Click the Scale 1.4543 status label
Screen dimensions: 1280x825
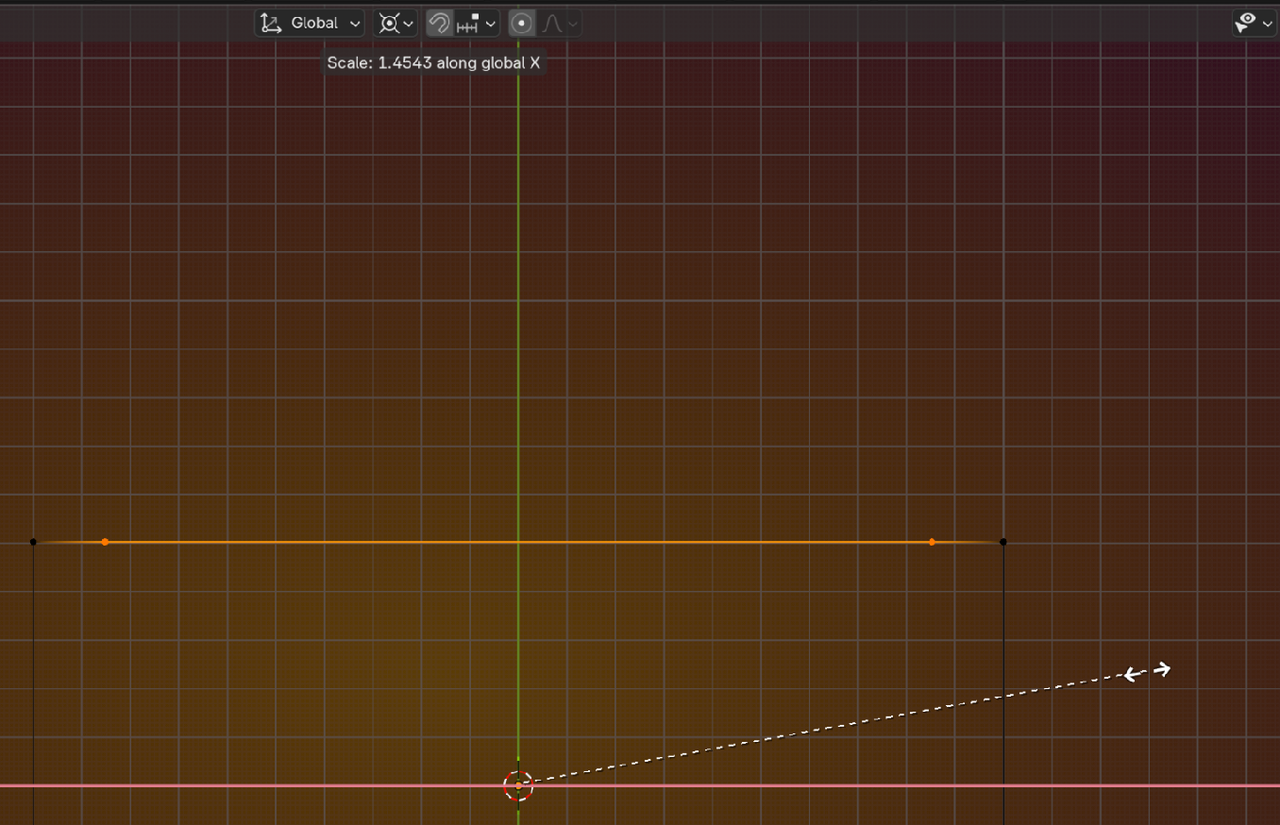click(433, 62)
